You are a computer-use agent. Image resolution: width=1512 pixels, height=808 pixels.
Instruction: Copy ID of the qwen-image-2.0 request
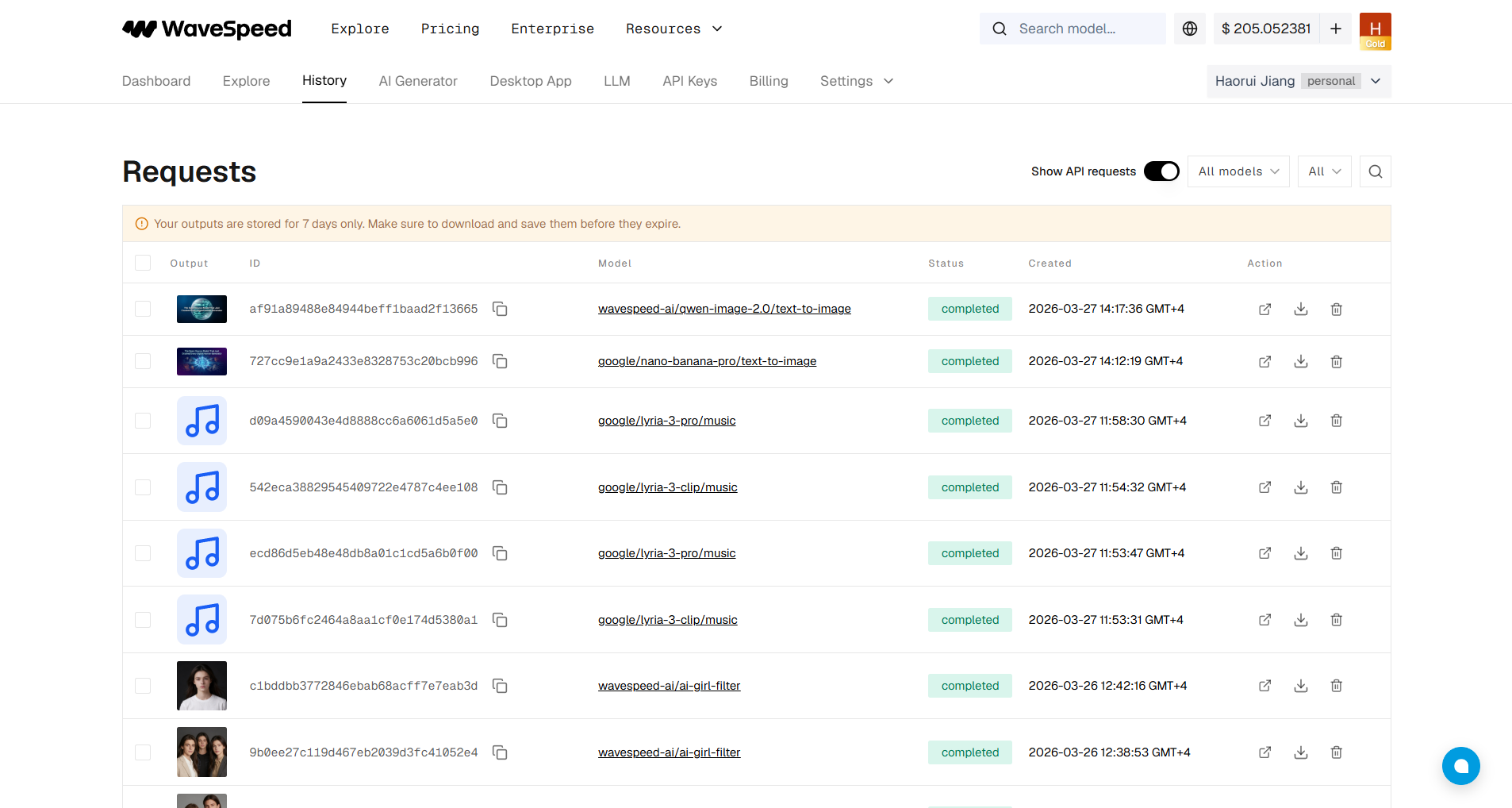pyautogui.click(x=500, y=309)
